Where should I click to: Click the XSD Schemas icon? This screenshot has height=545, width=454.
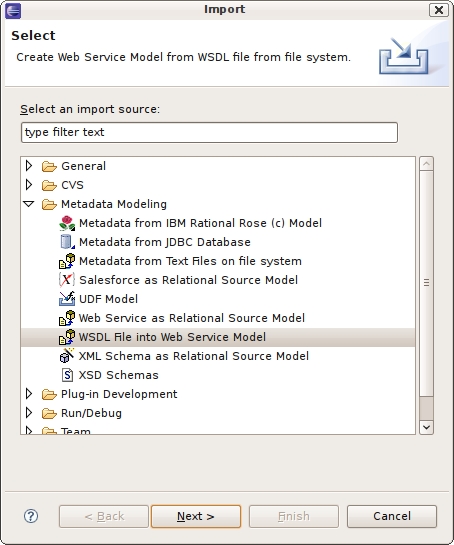click(x=67, y=375)
